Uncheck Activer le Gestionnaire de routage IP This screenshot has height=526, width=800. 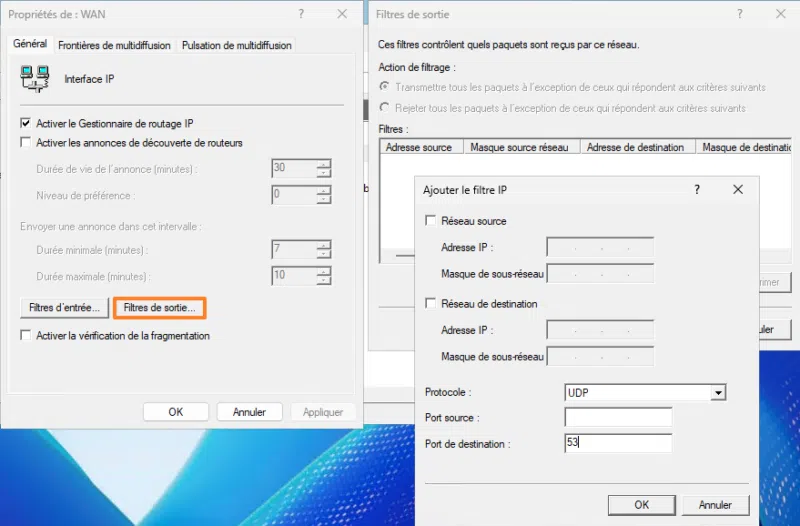click(26, 123)
